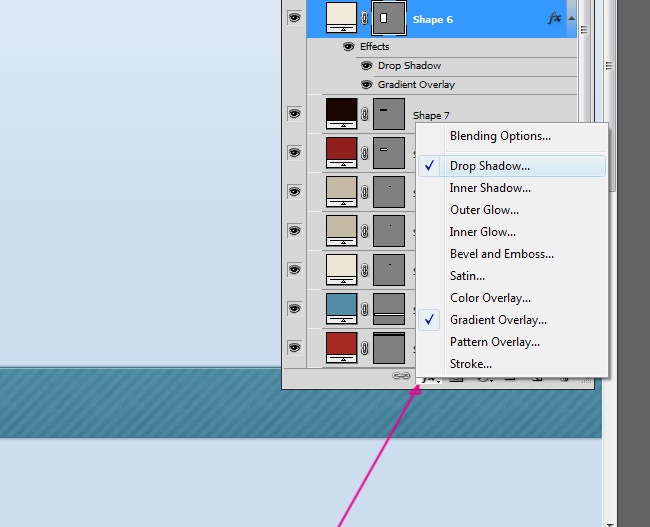Toggle the eye for all Effects

click(x=349, y=46)
